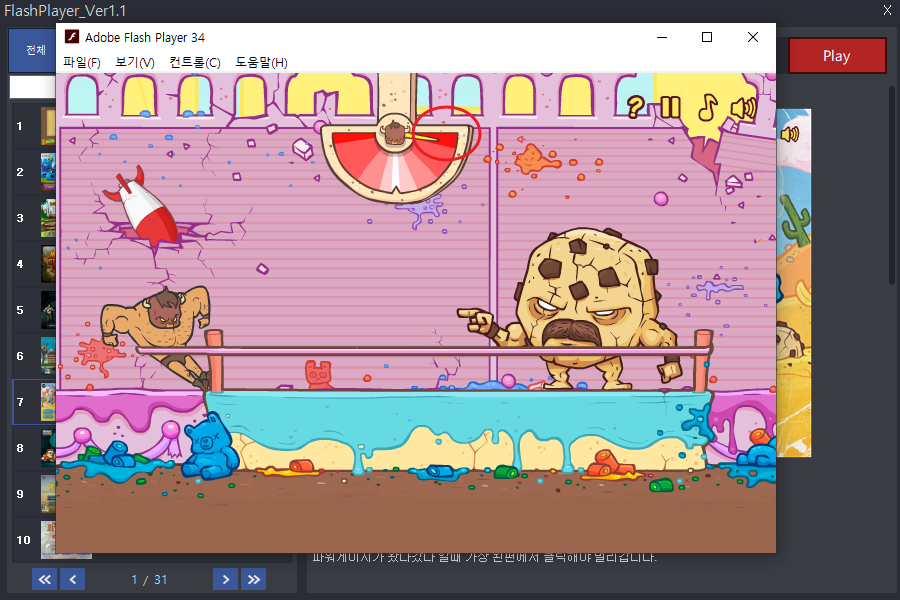Screen dimensions: 900x600
Task: Click the Adobe Flash Player title bar icon
Action: [72, 37]
